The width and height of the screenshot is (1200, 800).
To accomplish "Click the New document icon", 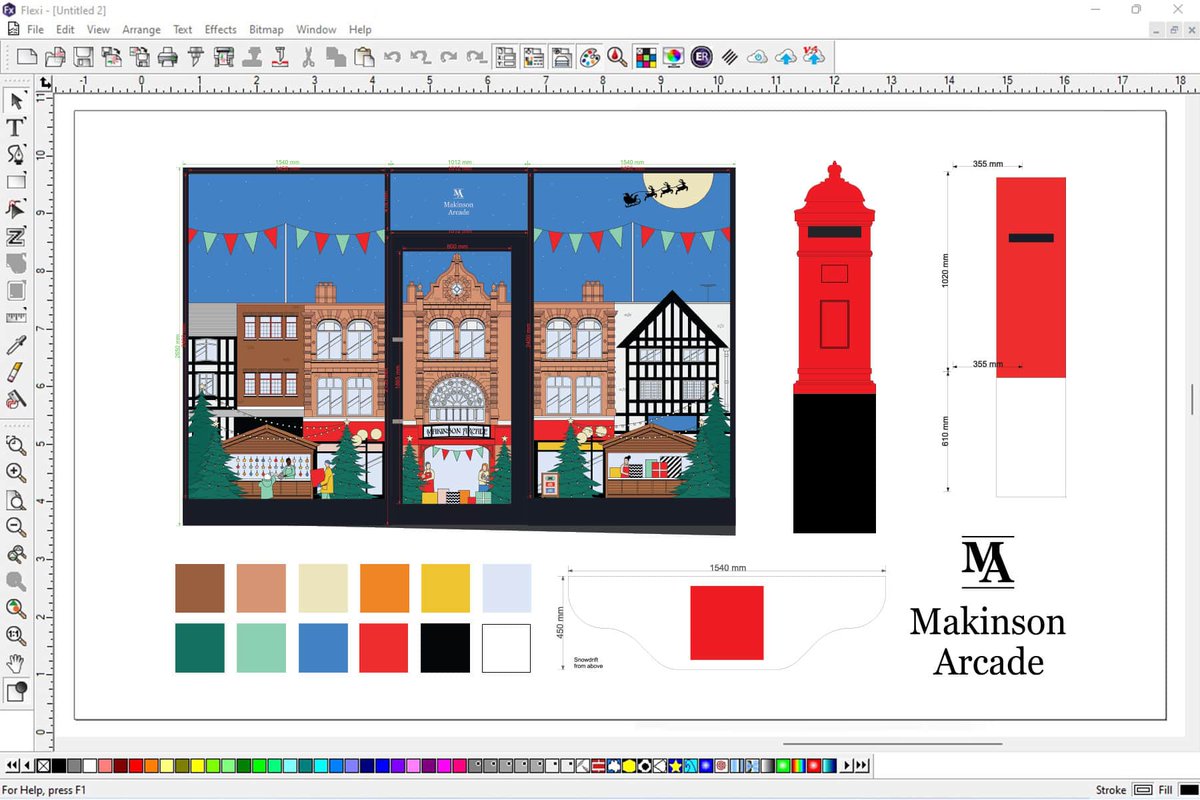I will (x=27, y=57).
